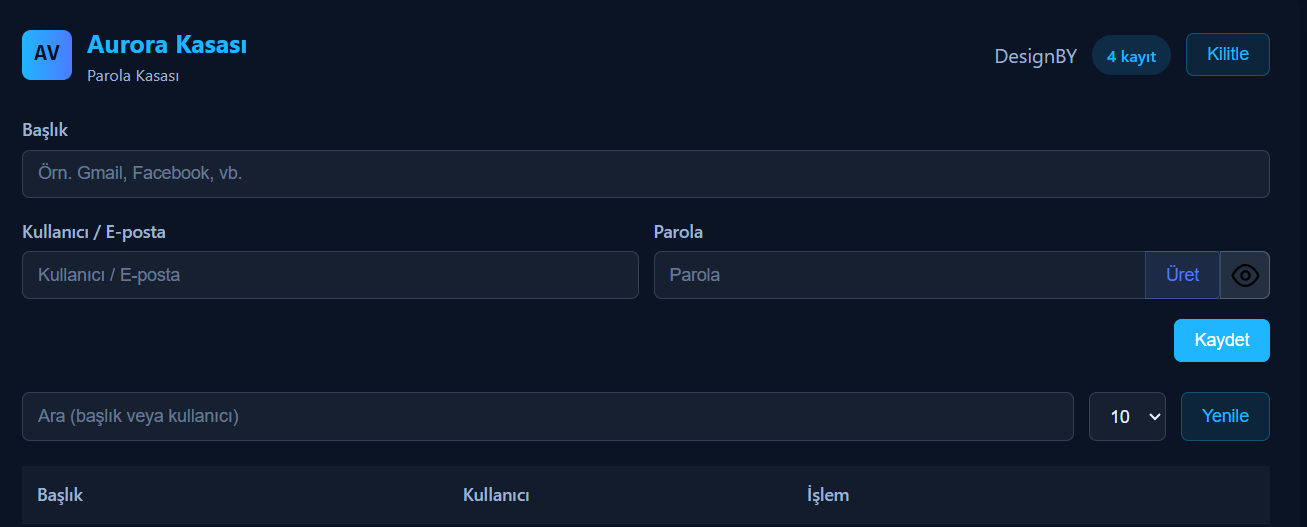Select the Parola password input field

coord(899,275)
